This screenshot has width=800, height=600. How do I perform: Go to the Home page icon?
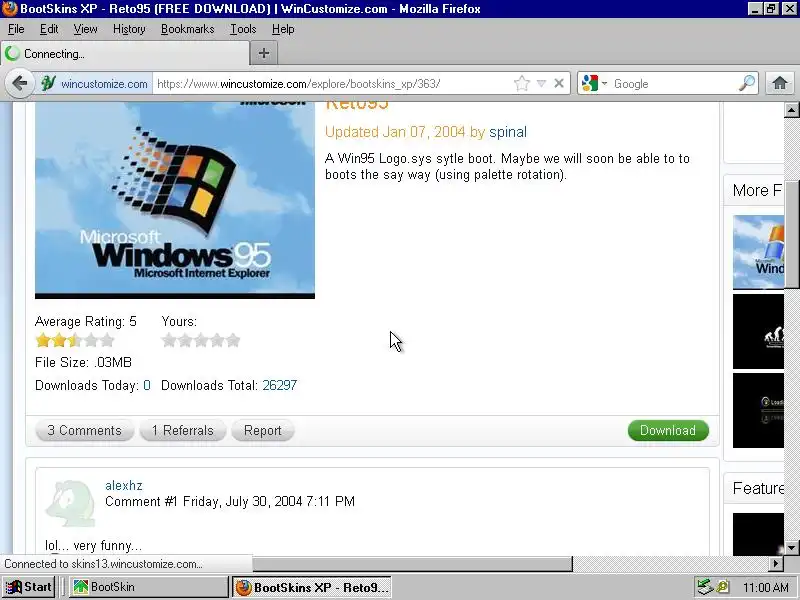click(779, 83)
